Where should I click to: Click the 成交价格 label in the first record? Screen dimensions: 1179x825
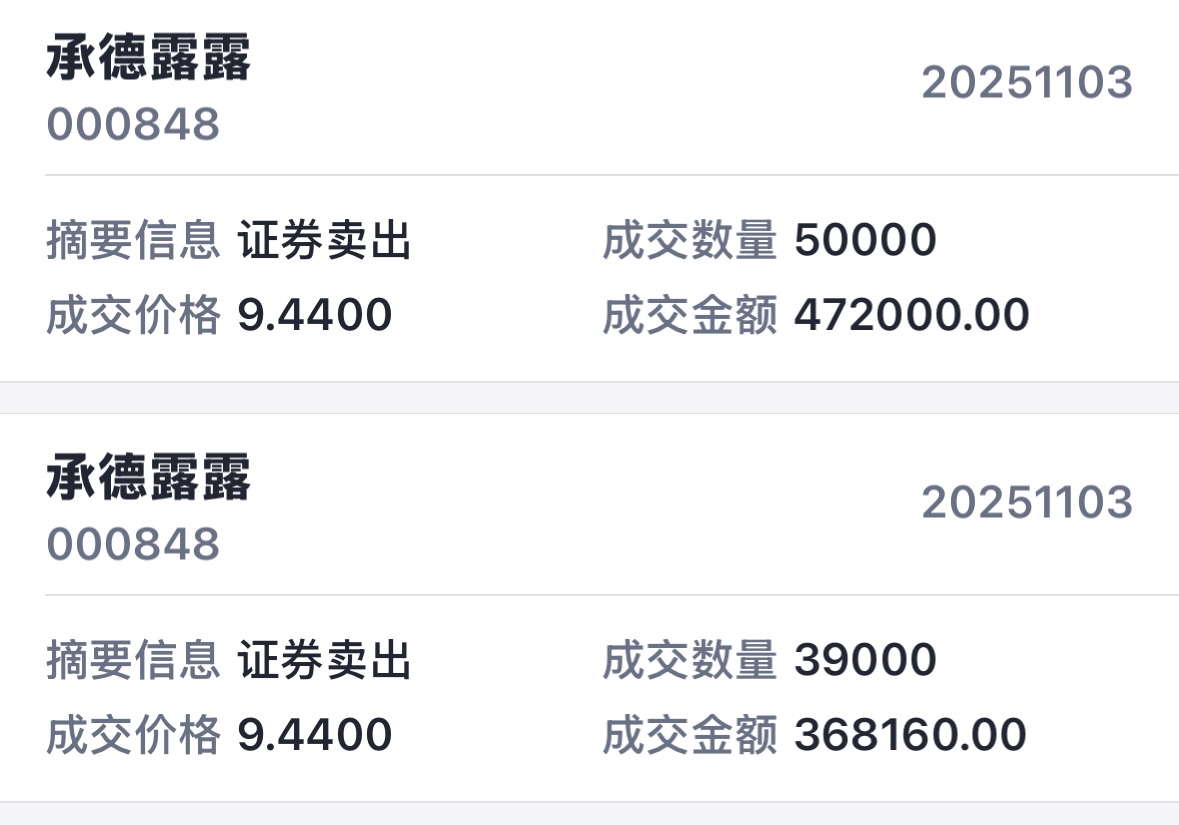pos(133,316)
